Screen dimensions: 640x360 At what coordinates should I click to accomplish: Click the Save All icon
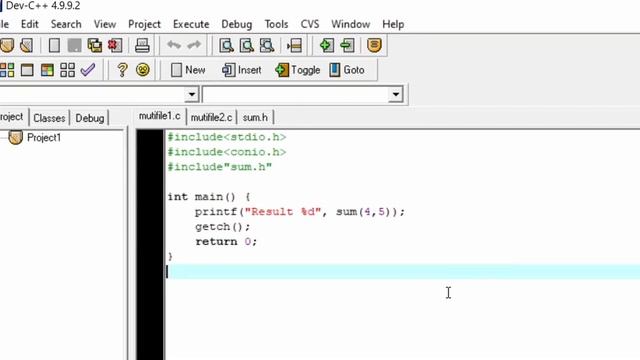[95, 45]
